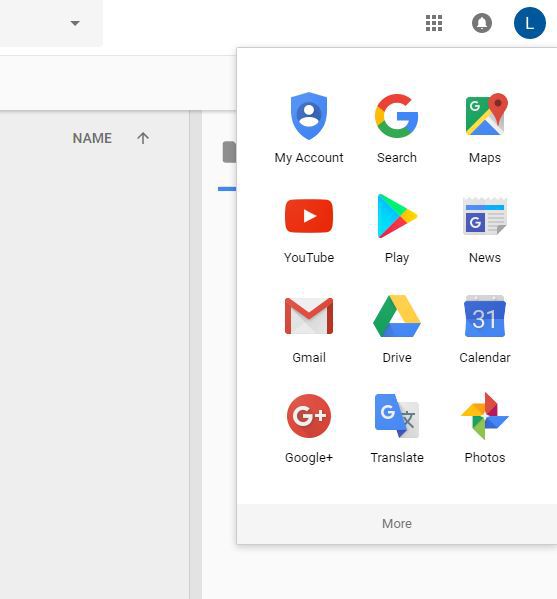Open Google Maps app icon

(x=485, y=128)
